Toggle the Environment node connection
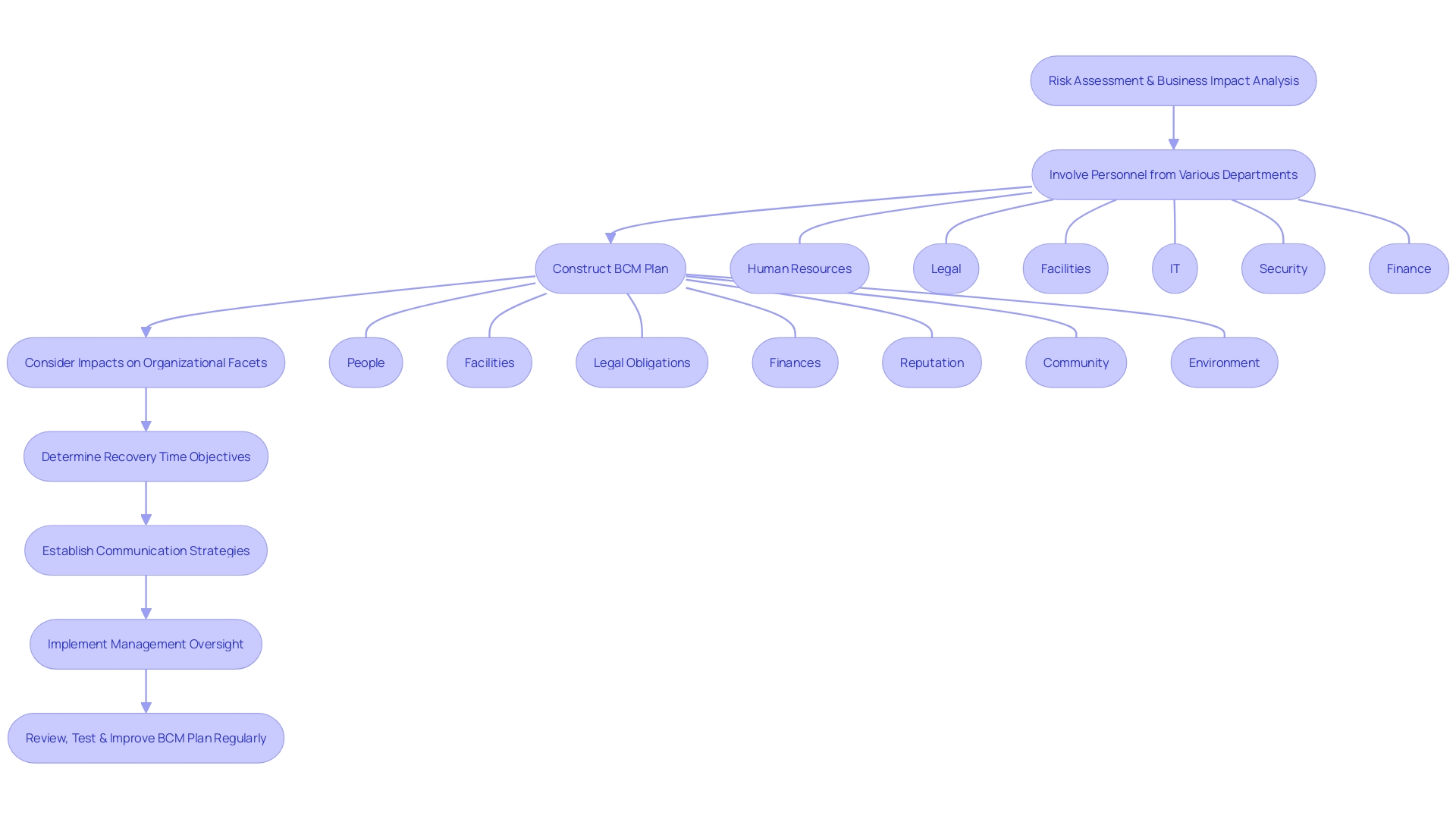Screen dimensions: 1456x819 (x=1224, y=362)
